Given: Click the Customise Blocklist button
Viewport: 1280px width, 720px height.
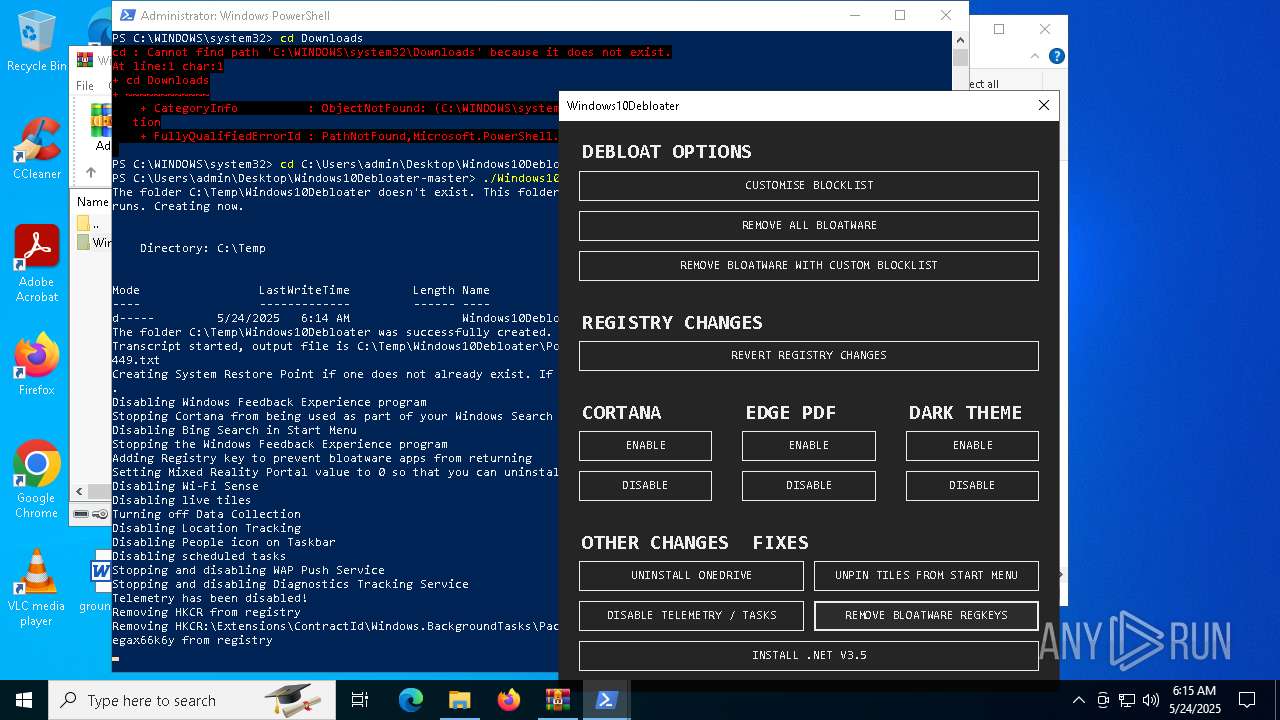Looking at the screenshot, I should pyautogui.click(x=808, y=185).
